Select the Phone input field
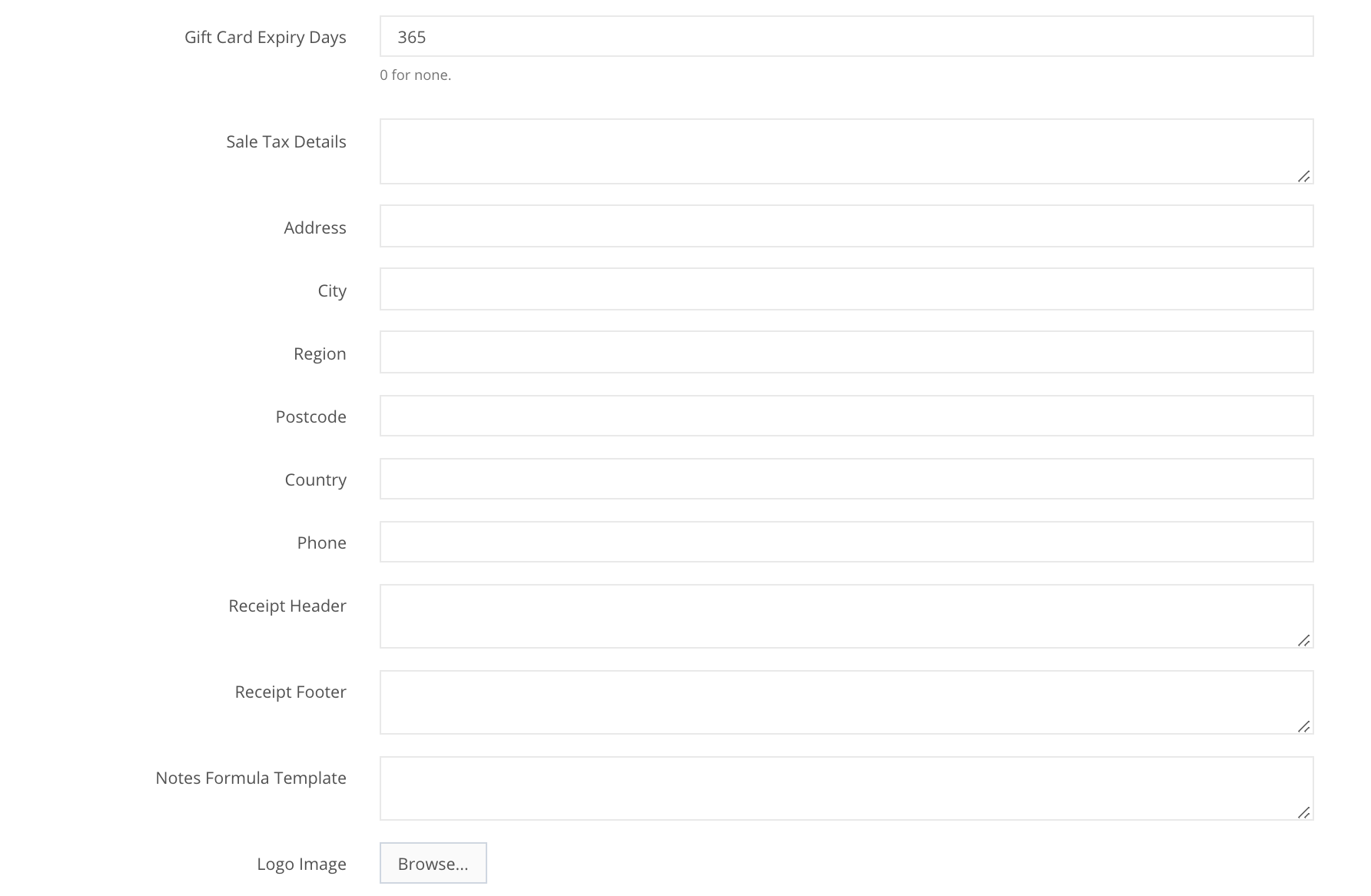Screen dimensions: 1371x896 (x=846, y=542)
